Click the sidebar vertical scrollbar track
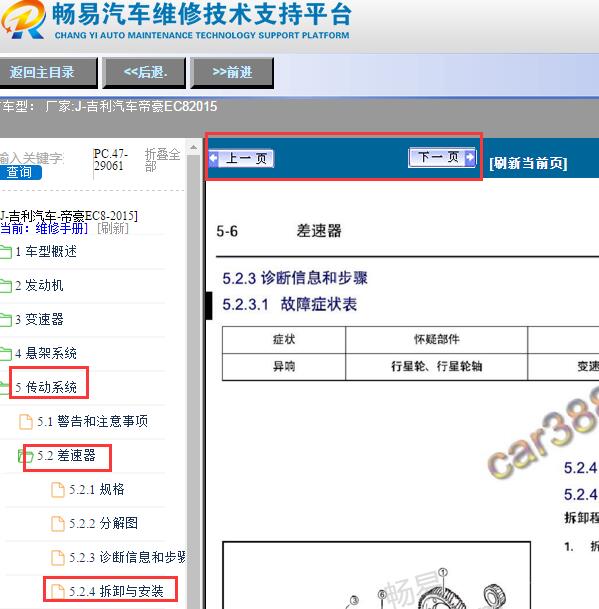This screenshot has height=609, width=599. point(193,381)
